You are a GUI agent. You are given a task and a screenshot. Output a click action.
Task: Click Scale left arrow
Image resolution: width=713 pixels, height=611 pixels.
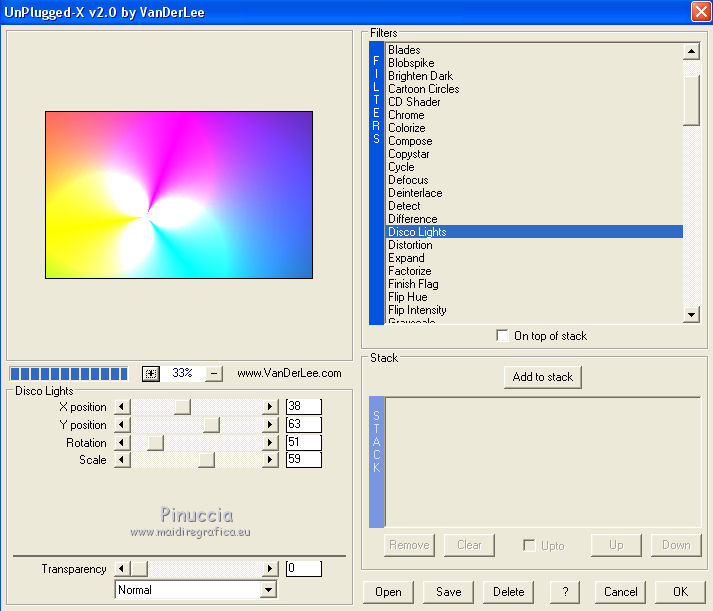click(x=122, y=460)
